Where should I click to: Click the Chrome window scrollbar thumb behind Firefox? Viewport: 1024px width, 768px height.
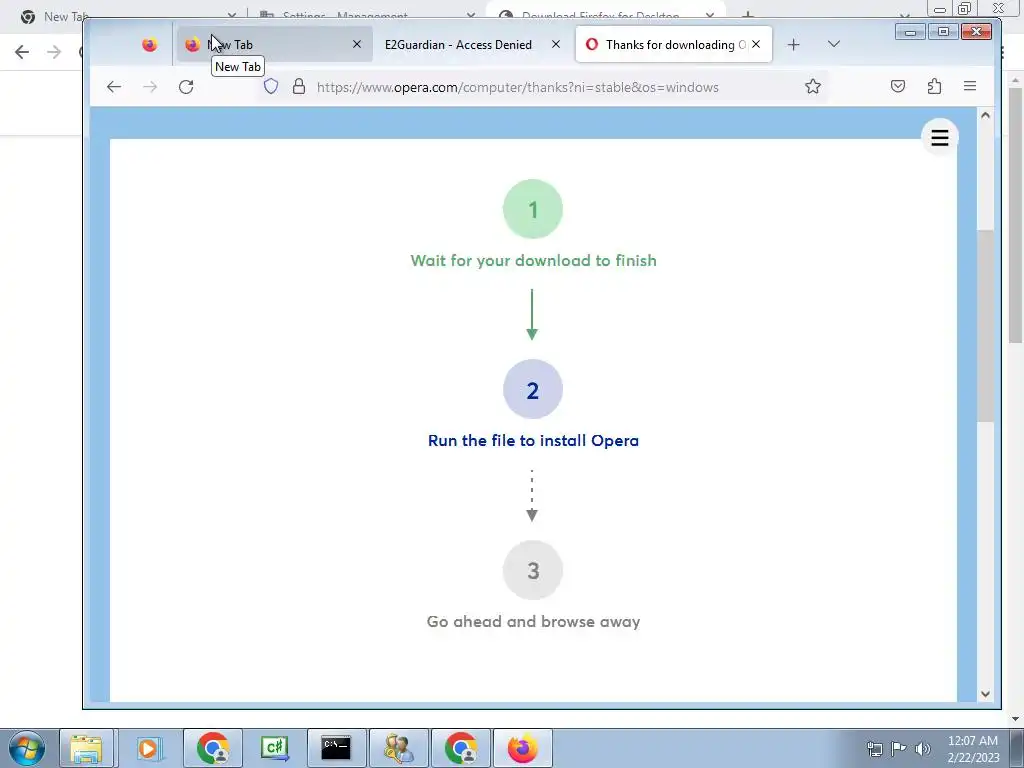click(x=1015, y=216)
